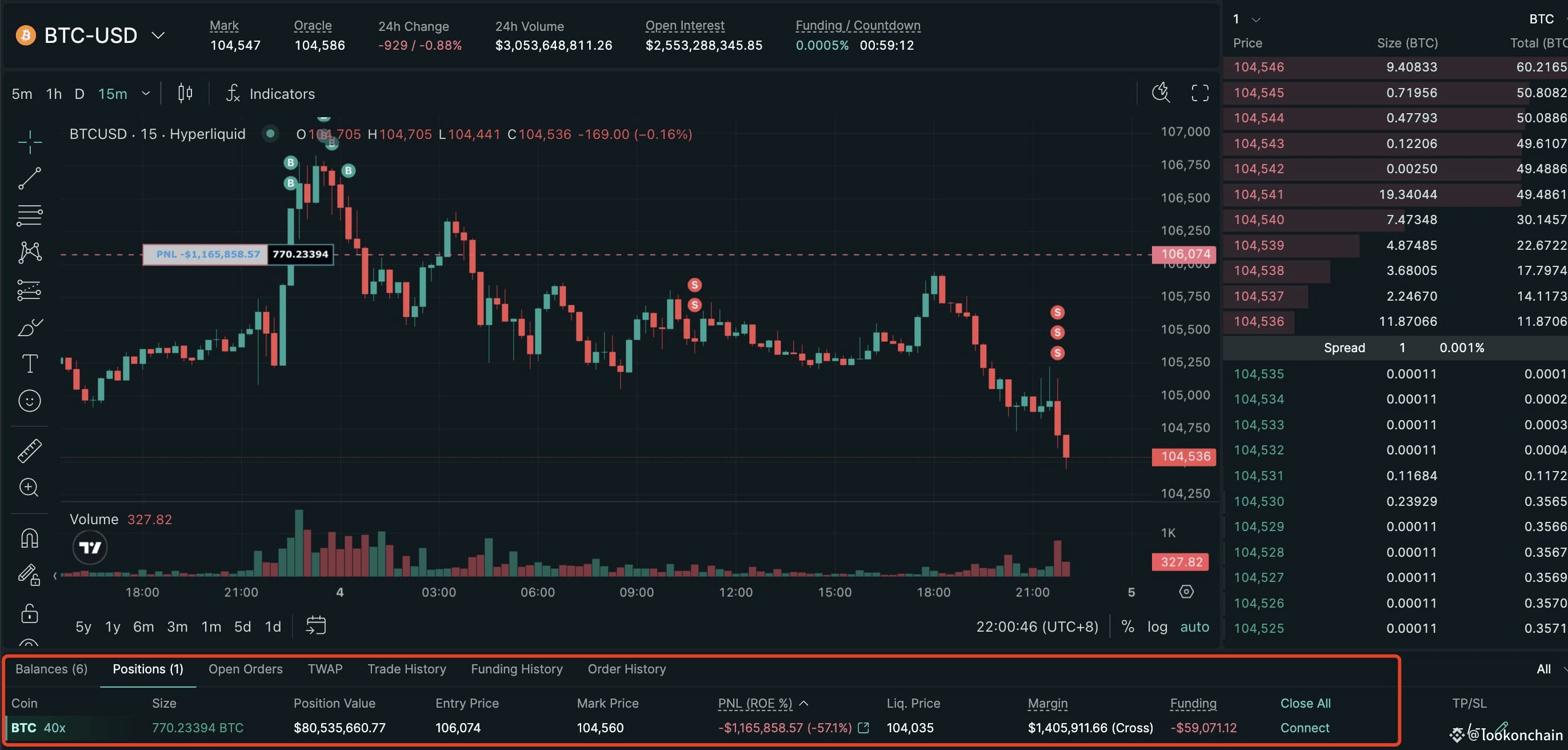Open the Order History tab
This screenshot has height=750, width=1568.
pyautogui.click(x=627, y=669)
